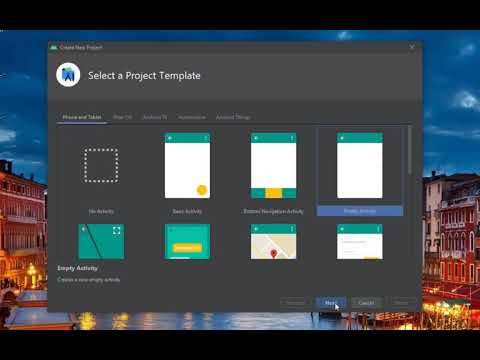Image resolution: width=480 pixels, height=360 pixels.
Task: Click the highlighted Empty Activity label
Action: coord(360,211)
